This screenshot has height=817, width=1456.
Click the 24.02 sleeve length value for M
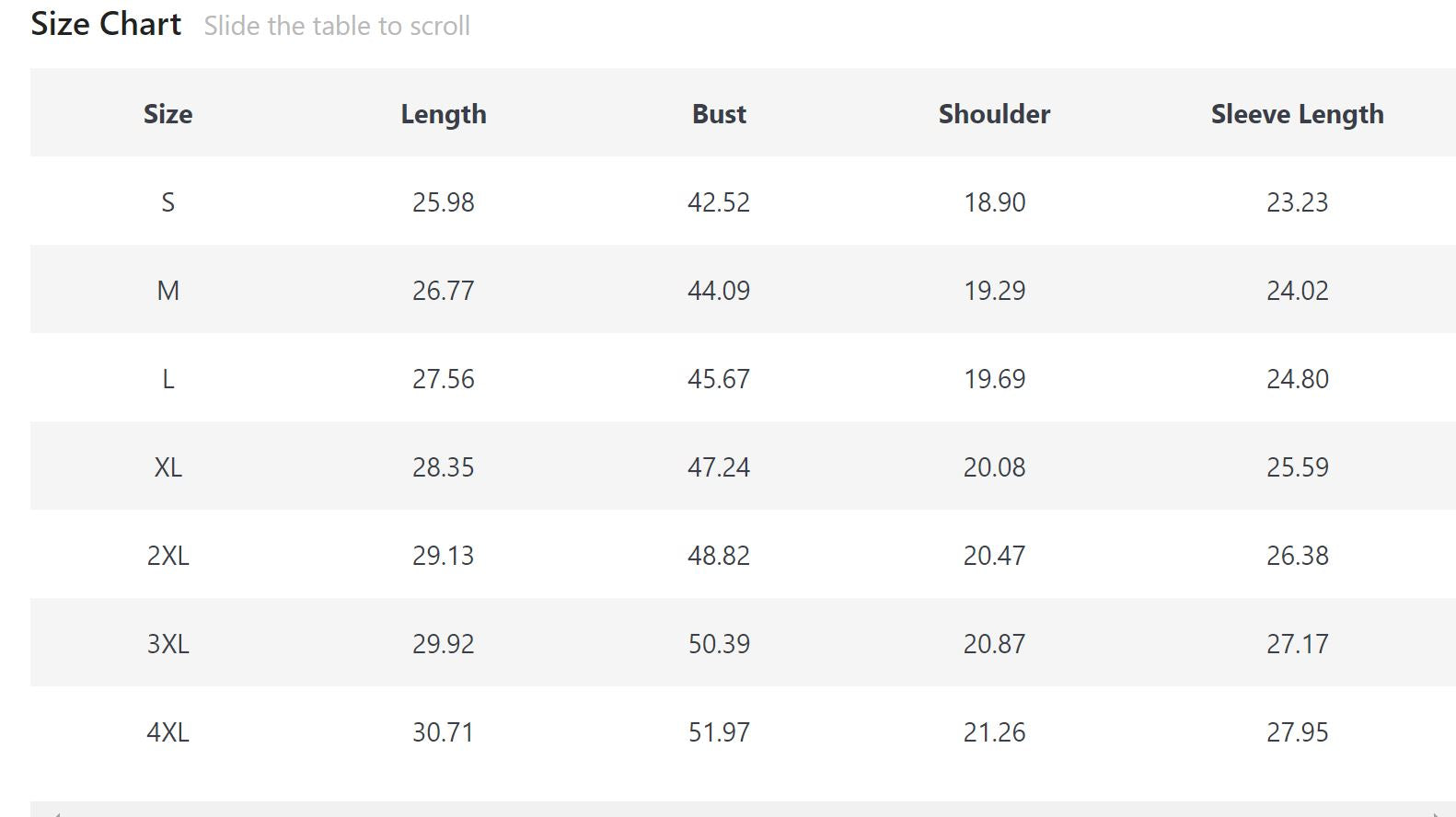click(1297, 291)
